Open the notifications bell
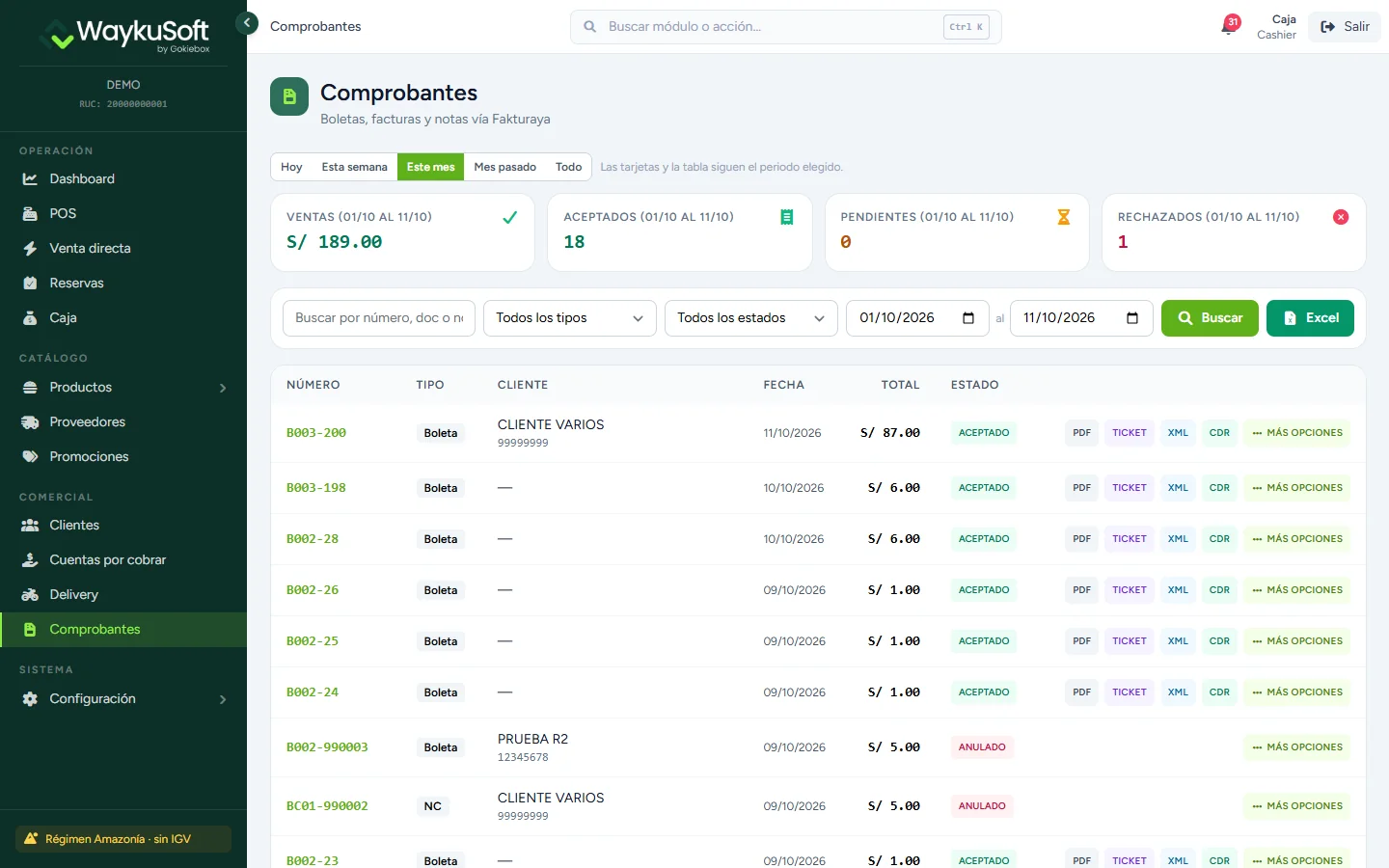Image resolution: width=1389 pixels, height=868 pixels. point(1229,26)
